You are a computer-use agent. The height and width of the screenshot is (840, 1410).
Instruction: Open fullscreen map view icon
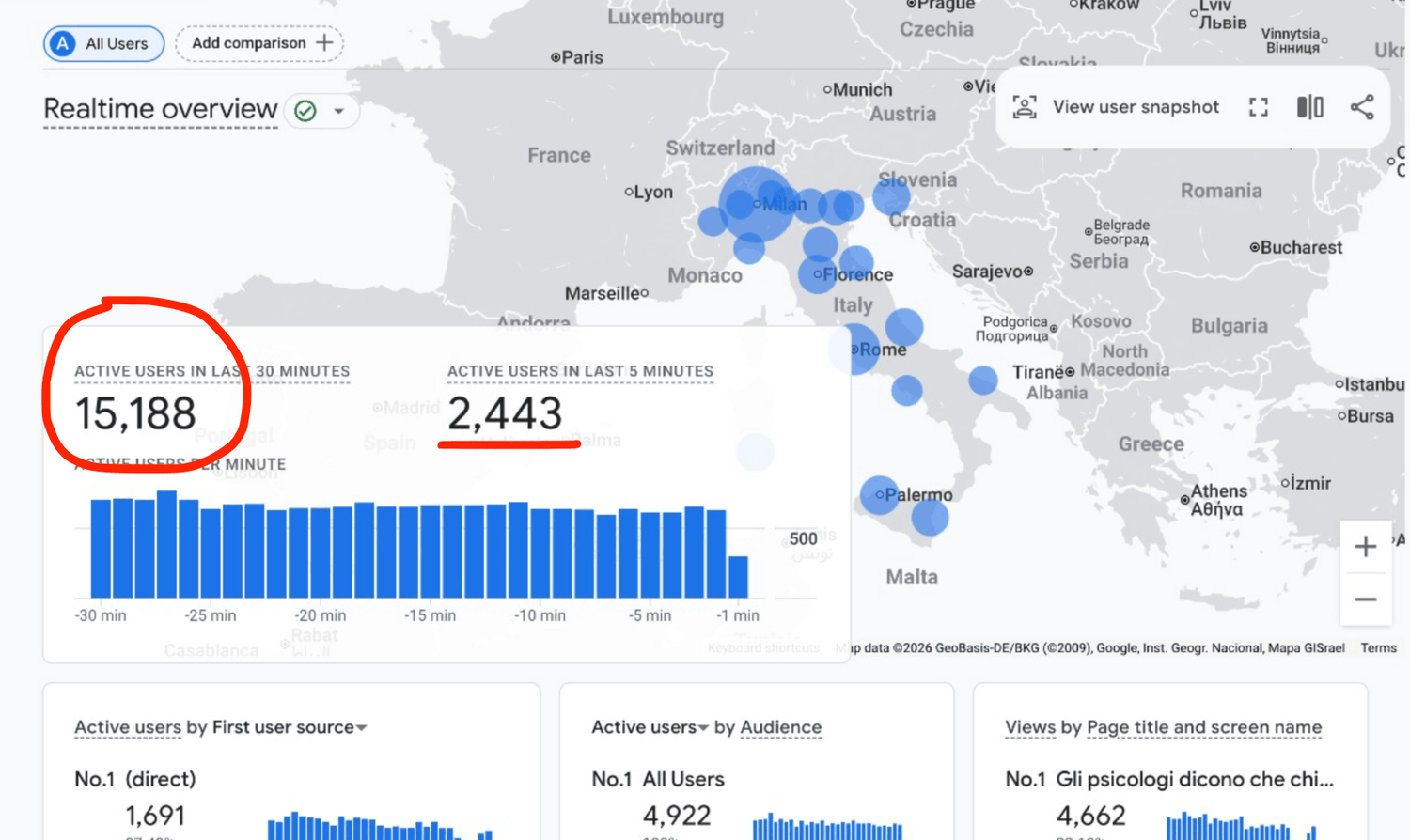pos(1258,107)
